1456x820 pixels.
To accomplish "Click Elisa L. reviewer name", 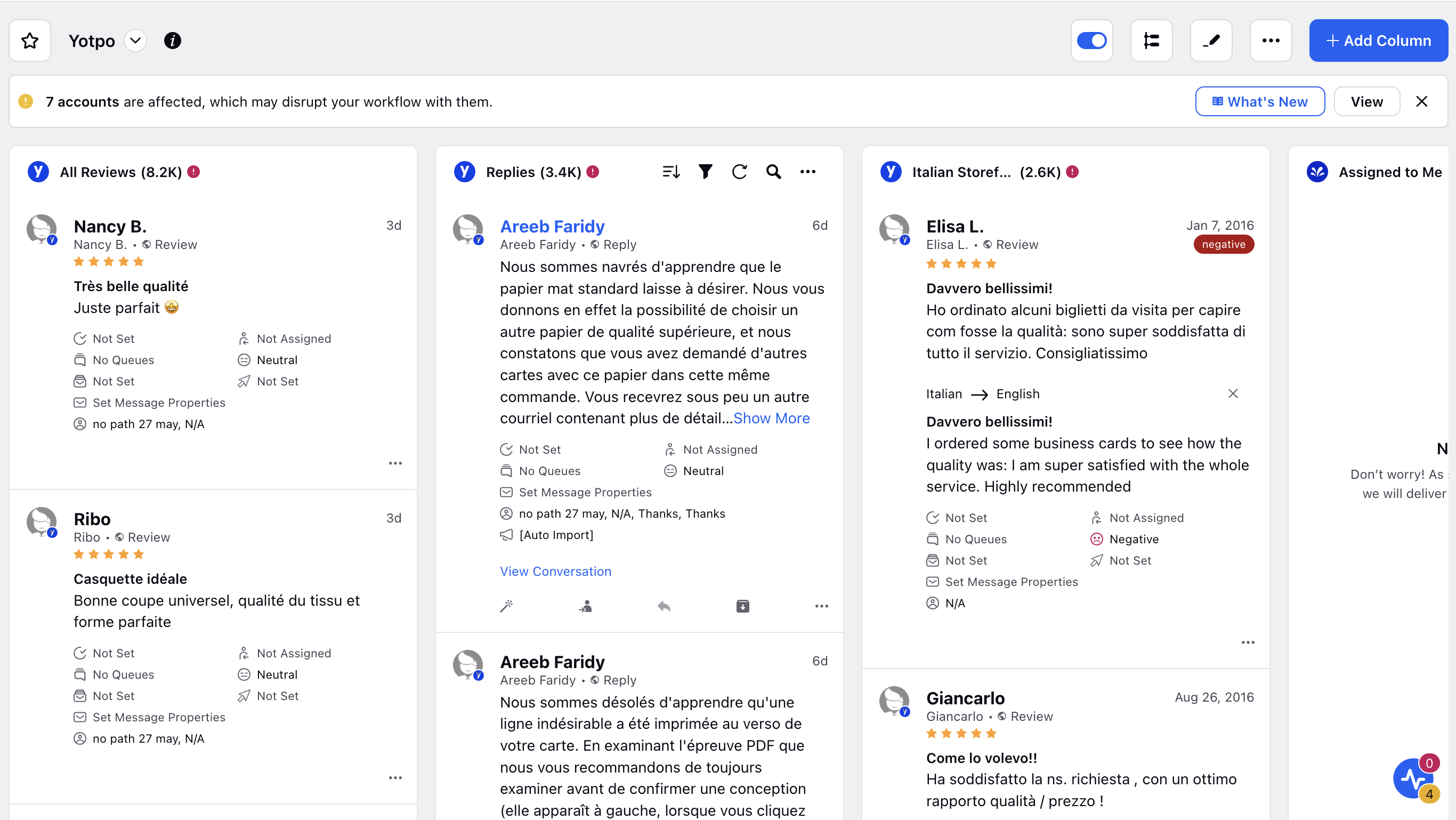I will 955,226.
